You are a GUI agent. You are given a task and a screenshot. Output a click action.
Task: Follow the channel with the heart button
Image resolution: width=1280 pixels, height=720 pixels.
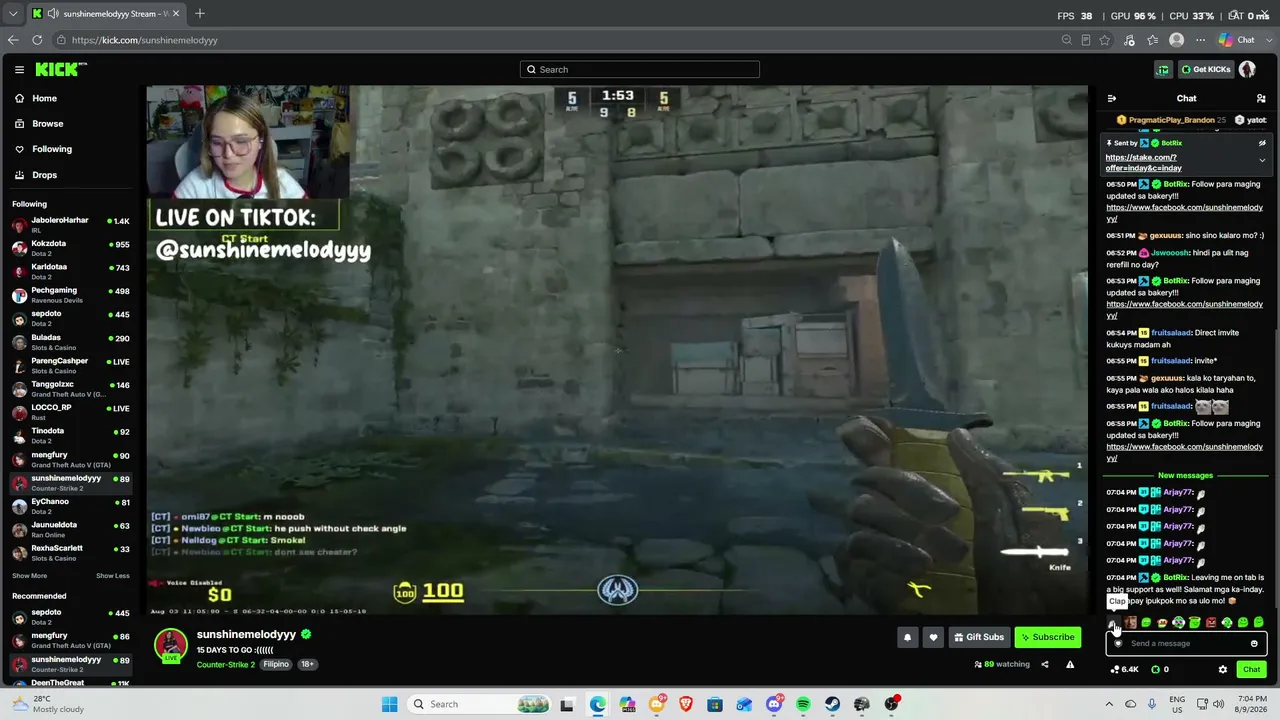(933, 637)
